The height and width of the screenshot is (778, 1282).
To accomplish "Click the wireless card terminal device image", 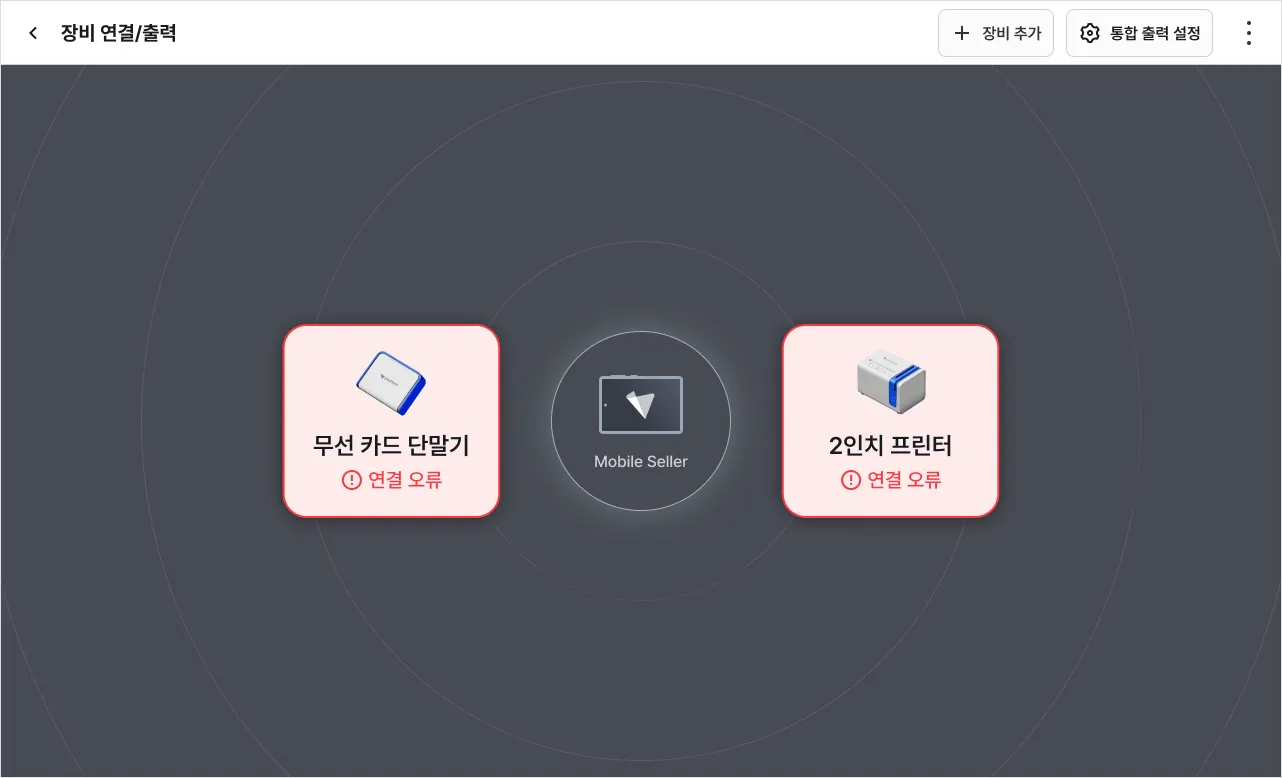I will click(391, 383).
